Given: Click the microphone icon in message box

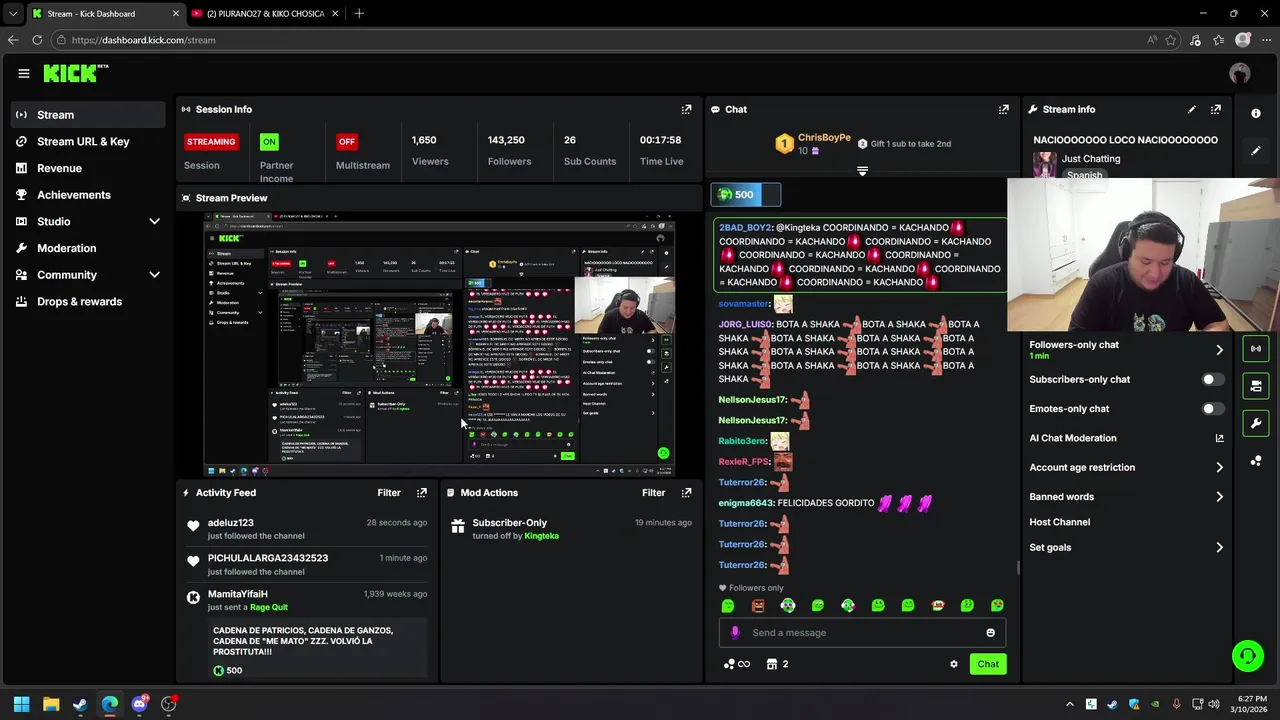Looking at the screenshot, I should [x=735, y=632].
